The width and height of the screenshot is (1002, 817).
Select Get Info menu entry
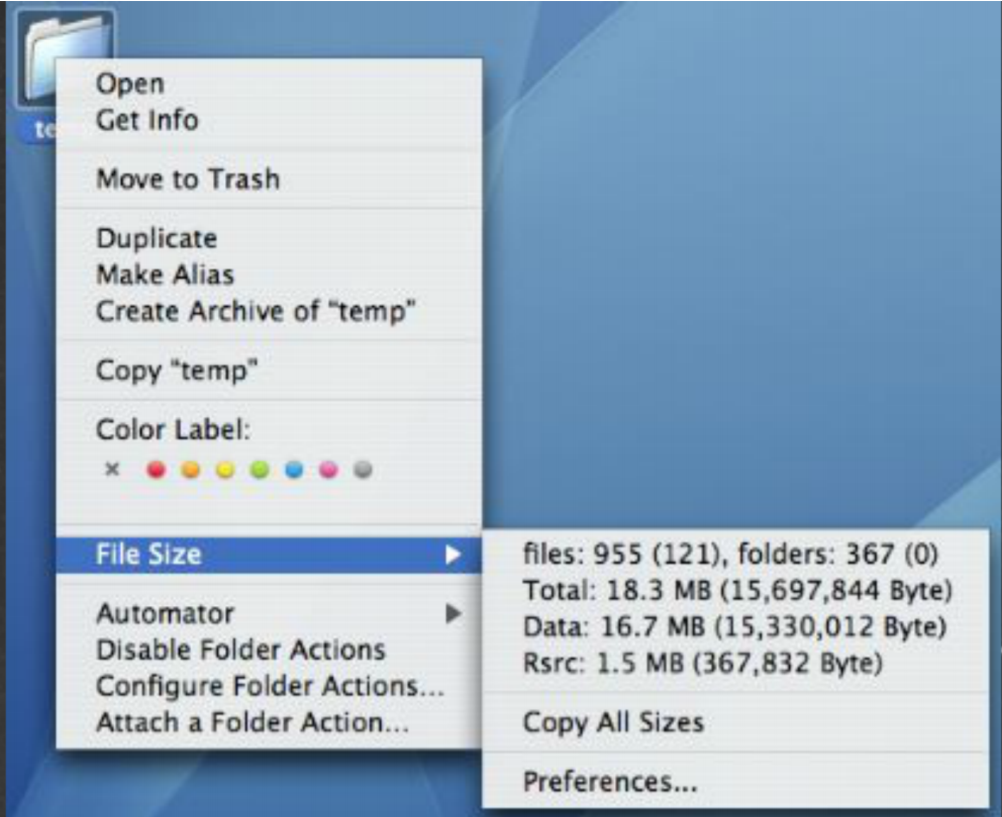[x=147, y=120]
